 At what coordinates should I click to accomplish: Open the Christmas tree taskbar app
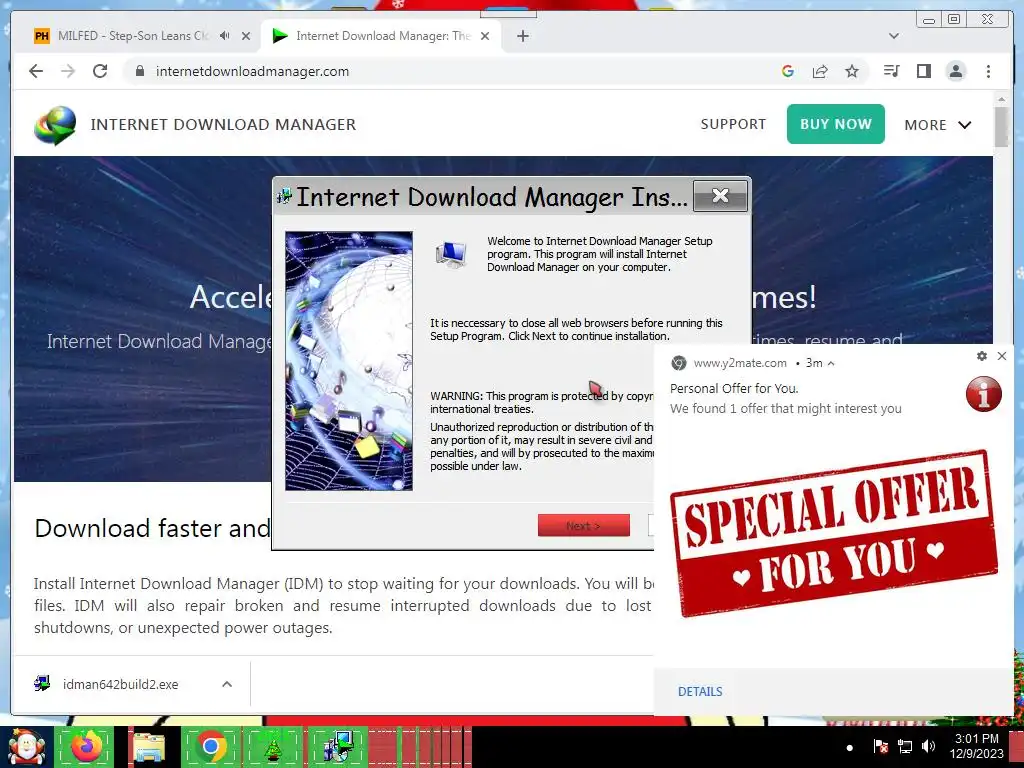(x=273, y=746)
